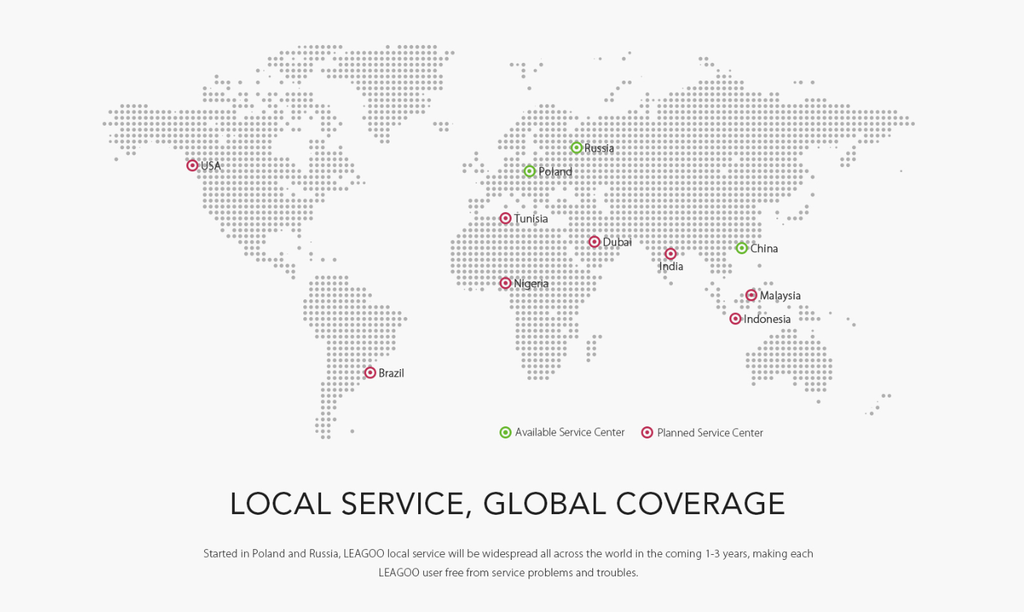
Task: Click the India label text
Action: 671,266
